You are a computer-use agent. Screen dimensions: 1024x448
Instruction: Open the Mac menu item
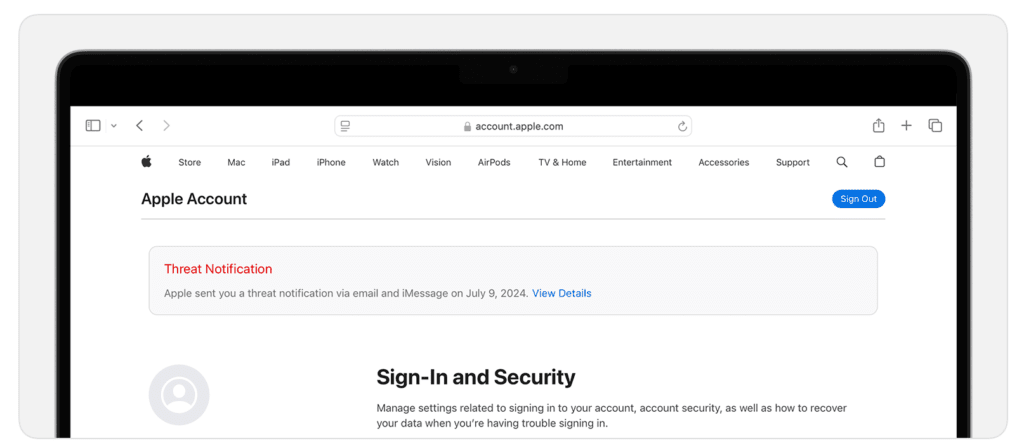pos(236,163)
